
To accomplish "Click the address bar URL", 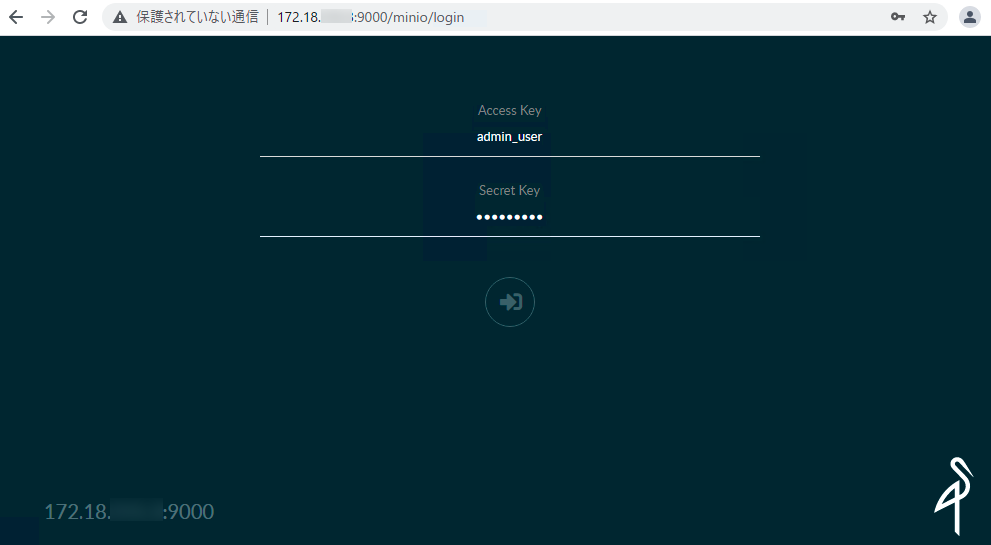I will (x=371, y=17).
